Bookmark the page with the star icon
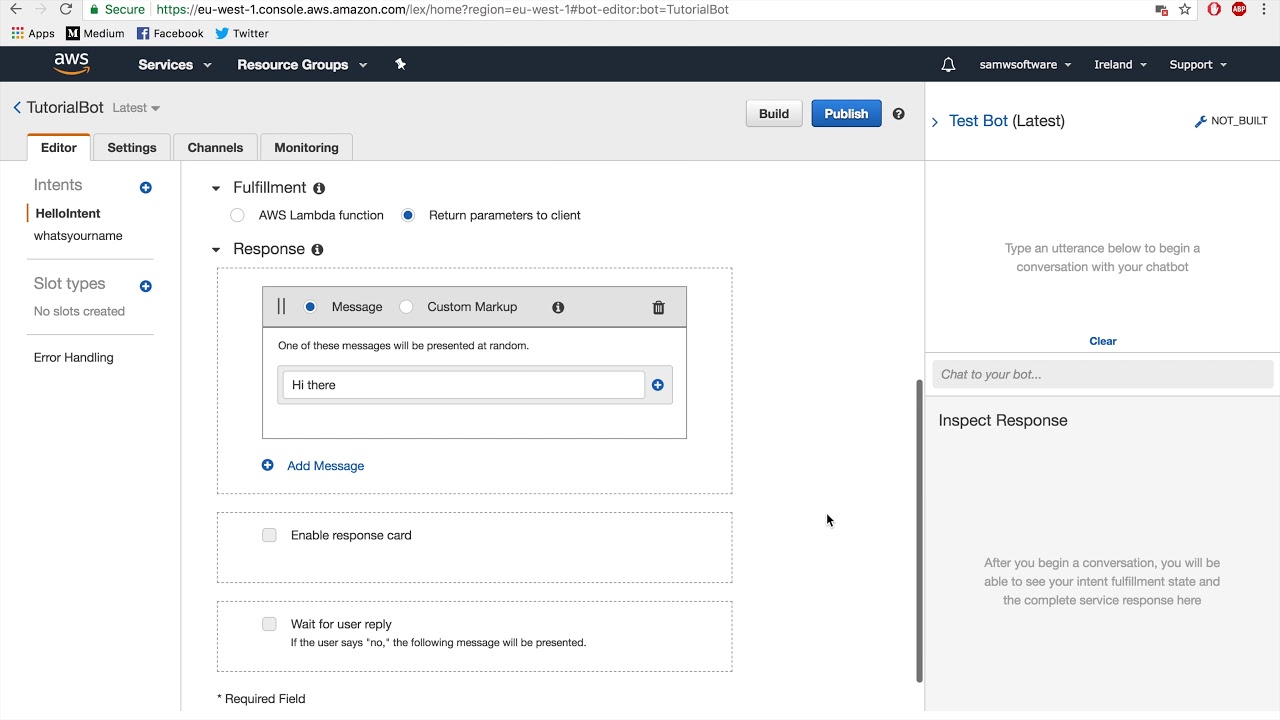 (x=1185, y=9)
